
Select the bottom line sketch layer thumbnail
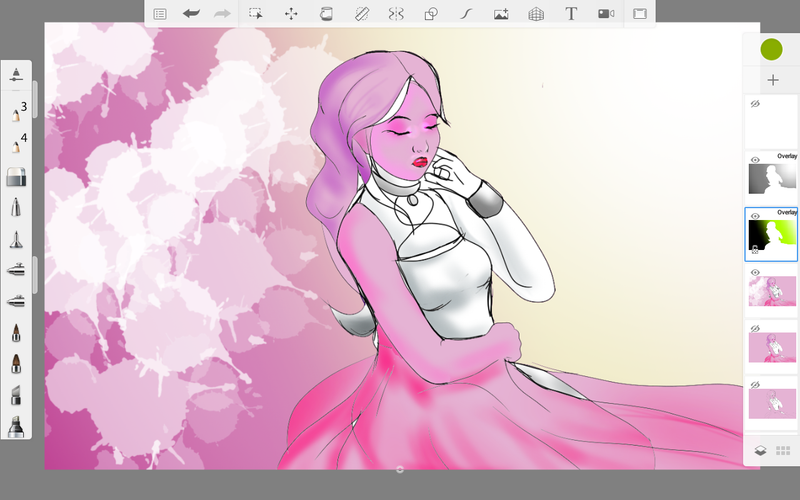pyautogui.click(x=772, y=403)
